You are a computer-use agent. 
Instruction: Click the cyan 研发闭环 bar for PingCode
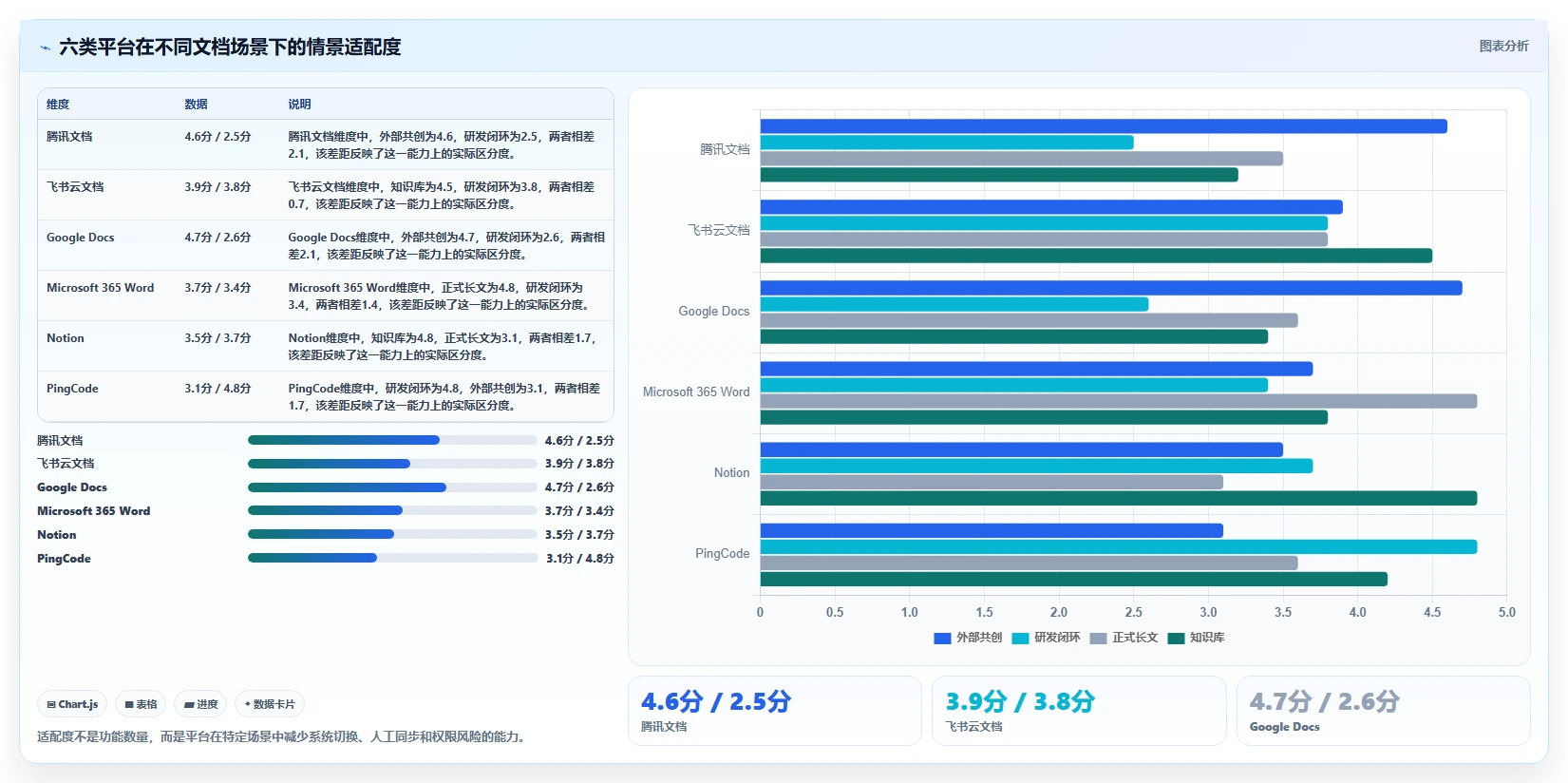click(x=1119, y=546)
